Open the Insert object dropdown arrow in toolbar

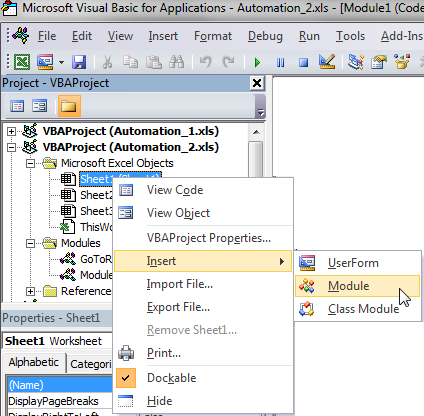(61, 62)
